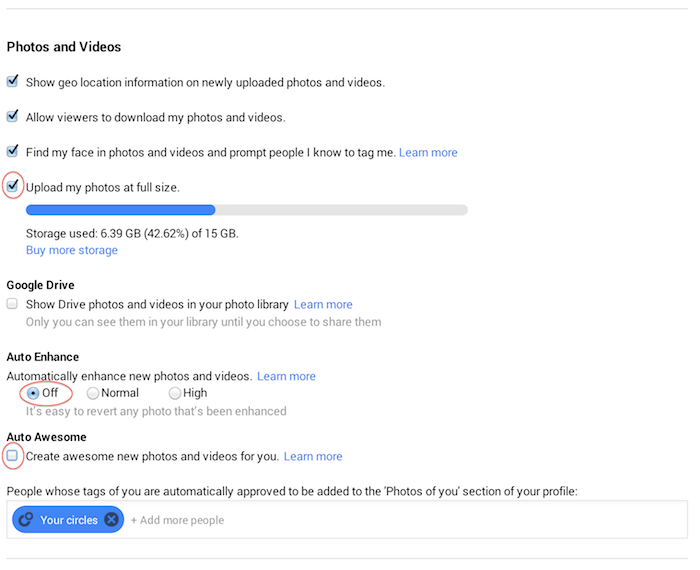Click the Storage used 6.39 GB text

132,233
